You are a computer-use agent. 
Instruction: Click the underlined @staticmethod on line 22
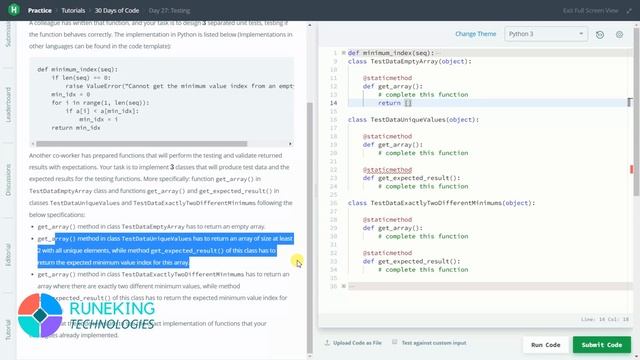click(387, 170)
